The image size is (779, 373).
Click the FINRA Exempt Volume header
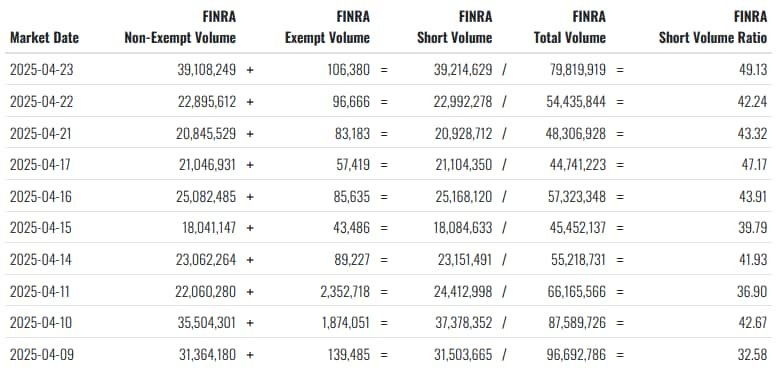point(327,27)
